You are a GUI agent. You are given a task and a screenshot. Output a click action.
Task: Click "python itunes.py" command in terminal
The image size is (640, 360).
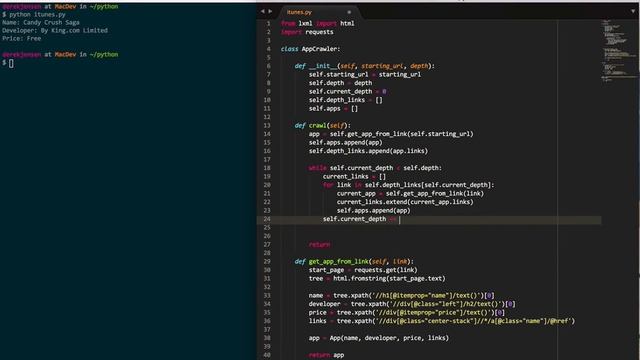(x=37, y=15)
